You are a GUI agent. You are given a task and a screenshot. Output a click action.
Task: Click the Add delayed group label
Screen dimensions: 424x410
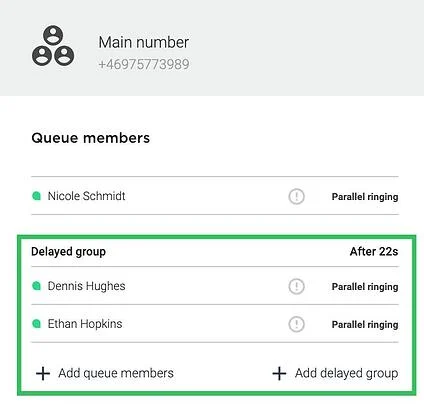[x=346, y=373]
